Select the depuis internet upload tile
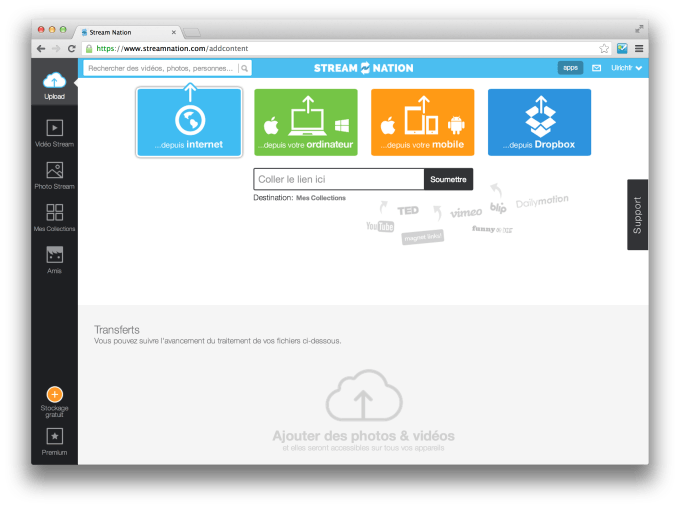680x508 pixels. 189,122
